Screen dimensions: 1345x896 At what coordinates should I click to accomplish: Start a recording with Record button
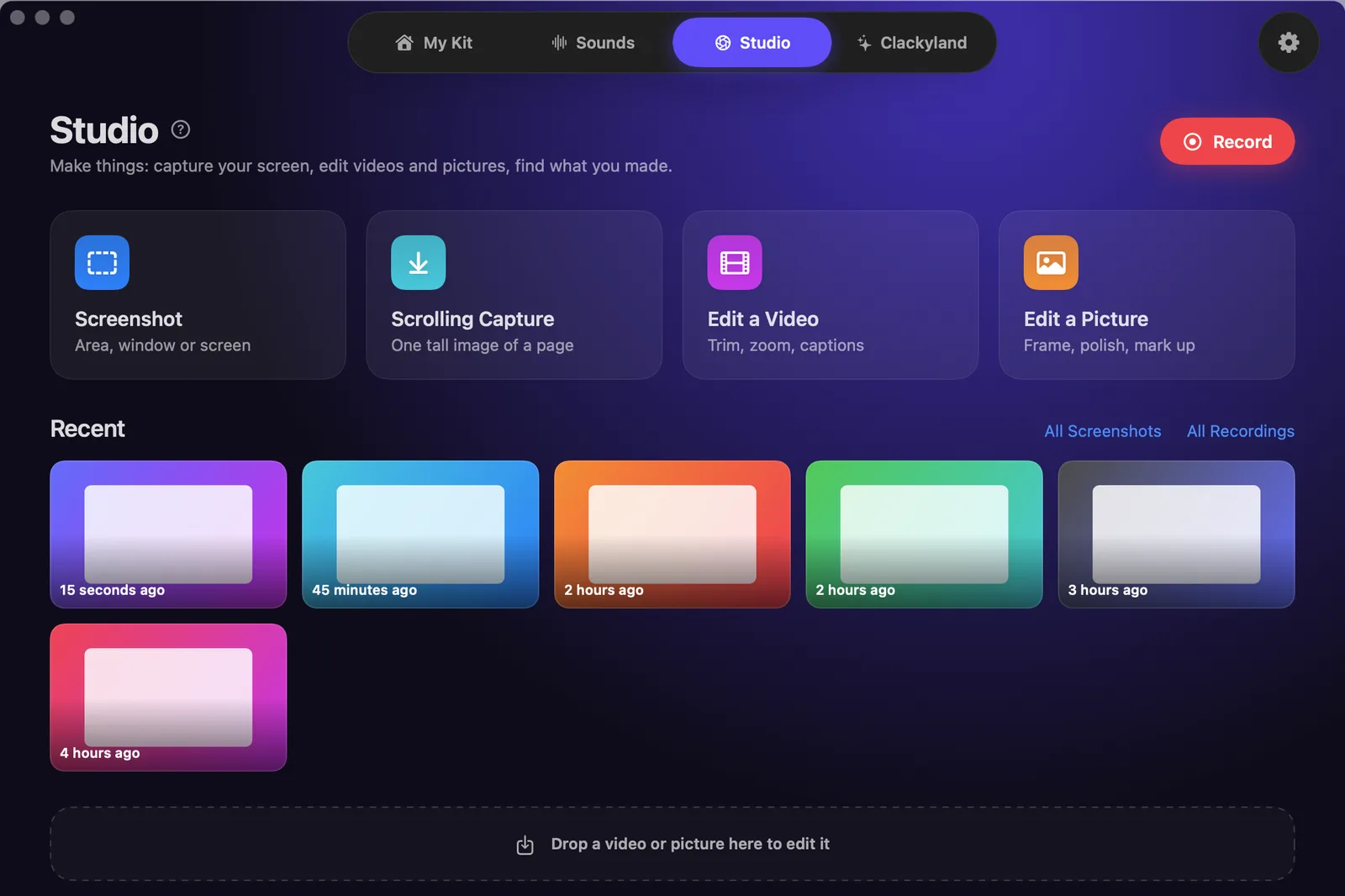pyautogui.click(x=1227, y=141)
